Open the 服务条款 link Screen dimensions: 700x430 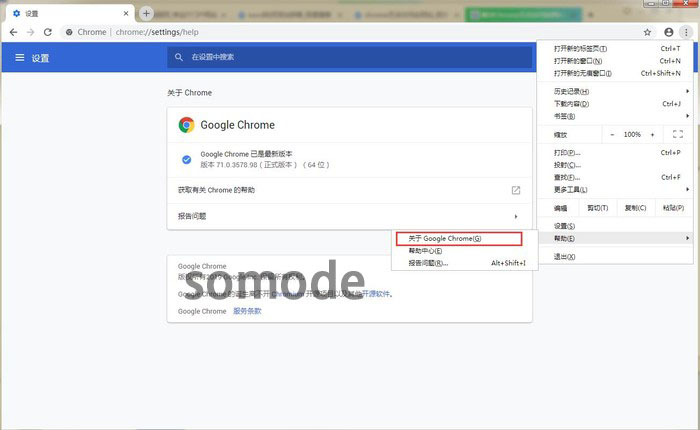pos(247,311)
